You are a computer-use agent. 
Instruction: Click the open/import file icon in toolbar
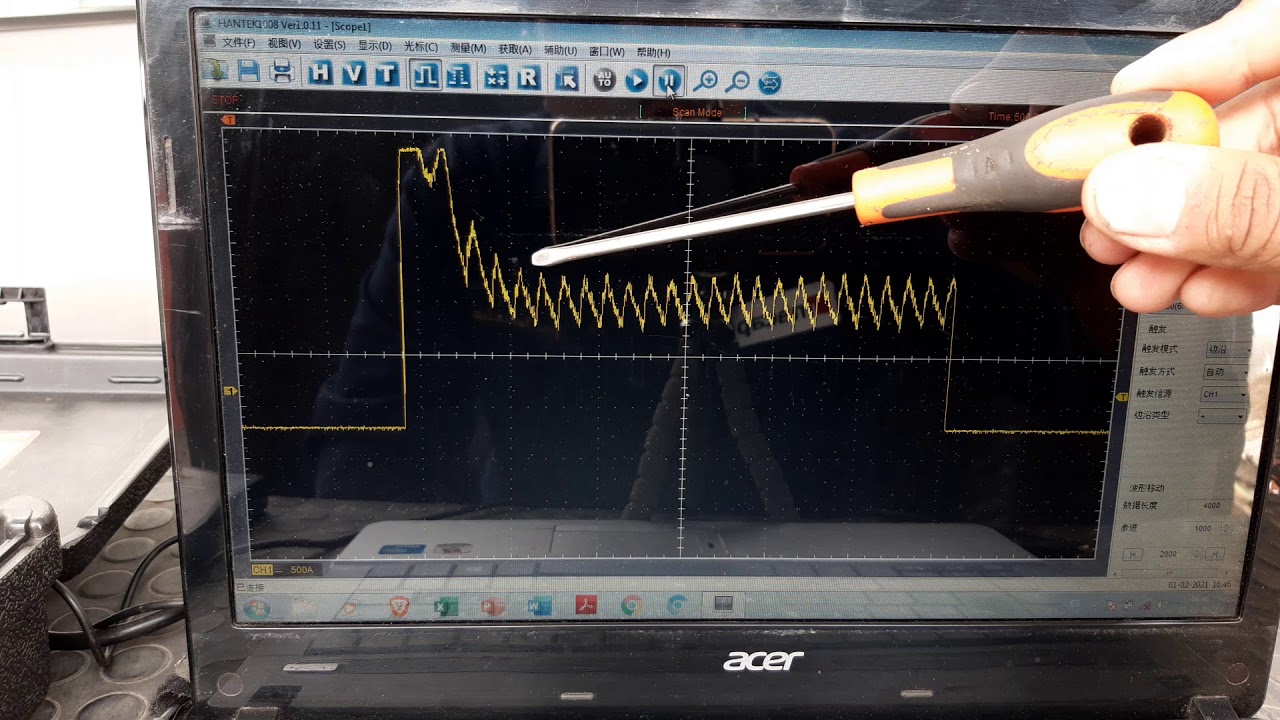215,71
